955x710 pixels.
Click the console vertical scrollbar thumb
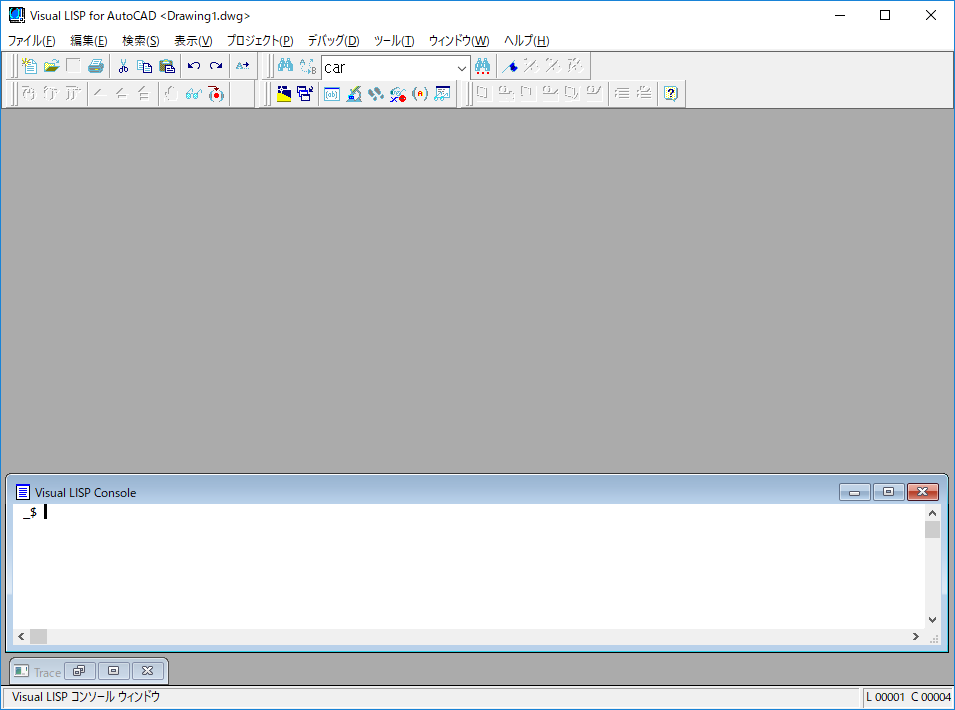932,530
